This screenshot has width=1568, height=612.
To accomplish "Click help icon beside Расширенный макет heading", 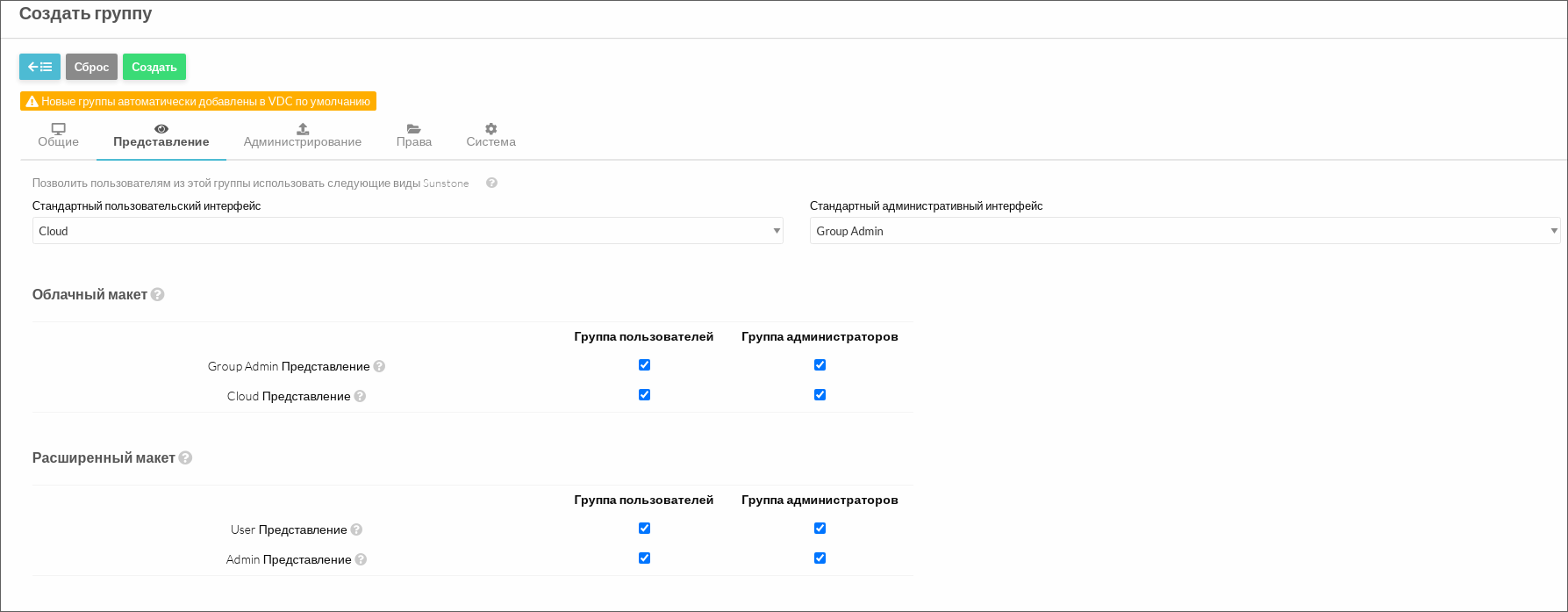I will [186, 458].
